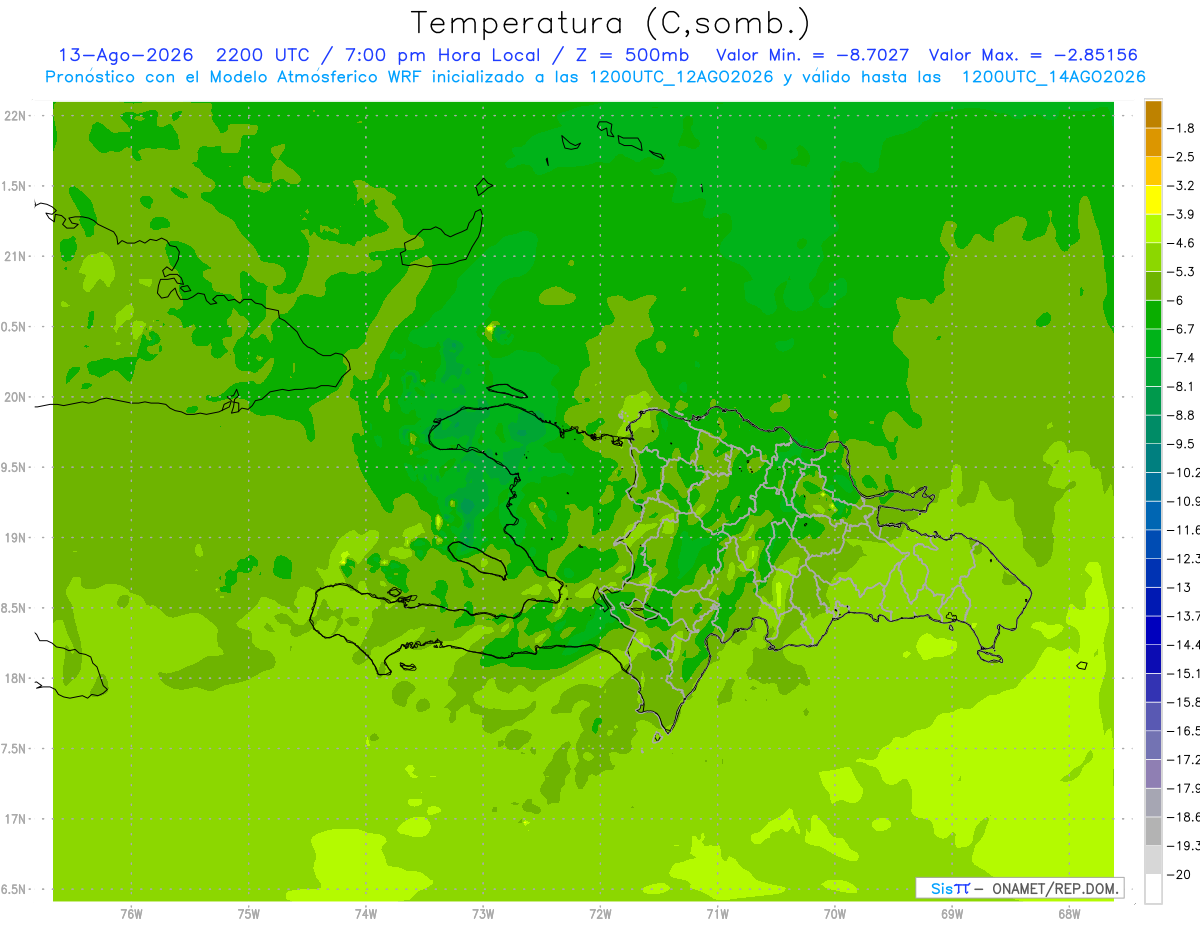Click legend swatch between -8.1 and -8.8
The image size is (1200, 927).
click(1153, 400)
